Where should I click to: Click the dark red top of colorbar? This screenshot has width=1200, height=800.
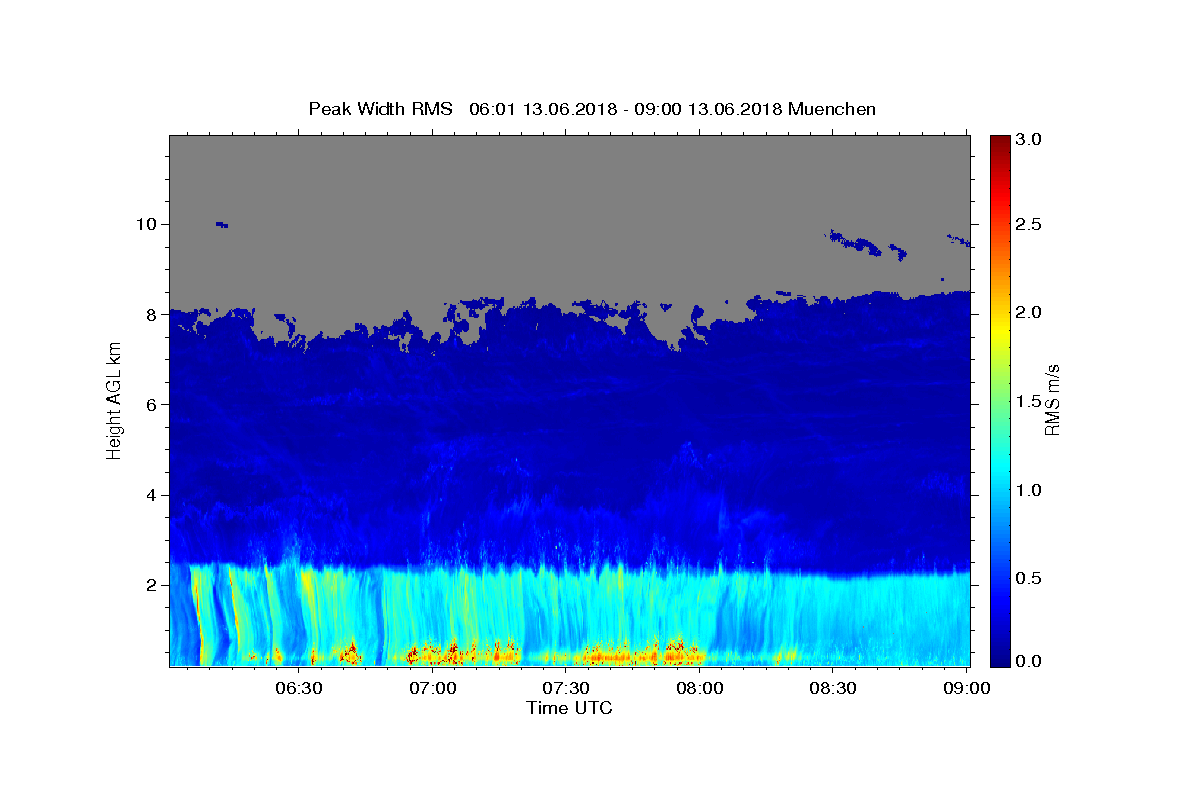[x=1000, y=145]
